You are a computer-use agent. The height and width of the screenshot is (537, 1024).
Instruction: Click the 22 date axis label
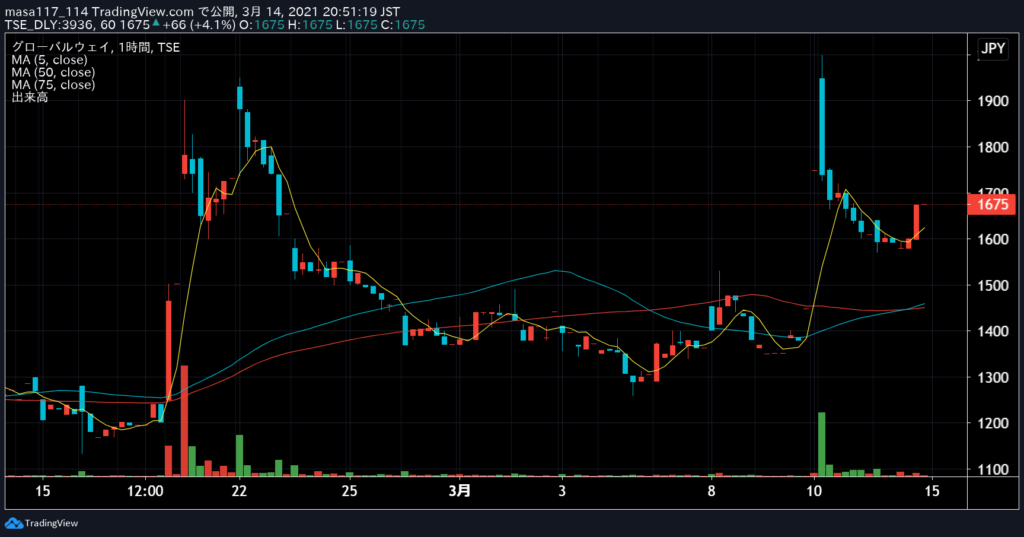coord(239,491)
